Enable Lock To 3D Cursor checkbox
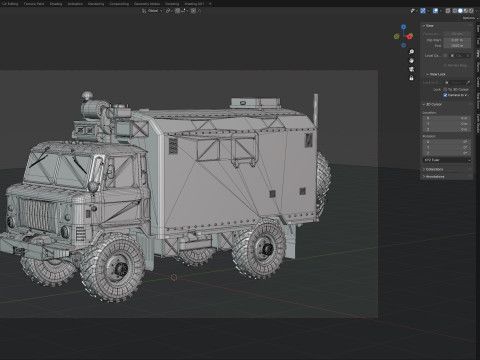Screen dimensions: 480x360 coord(445,89)
